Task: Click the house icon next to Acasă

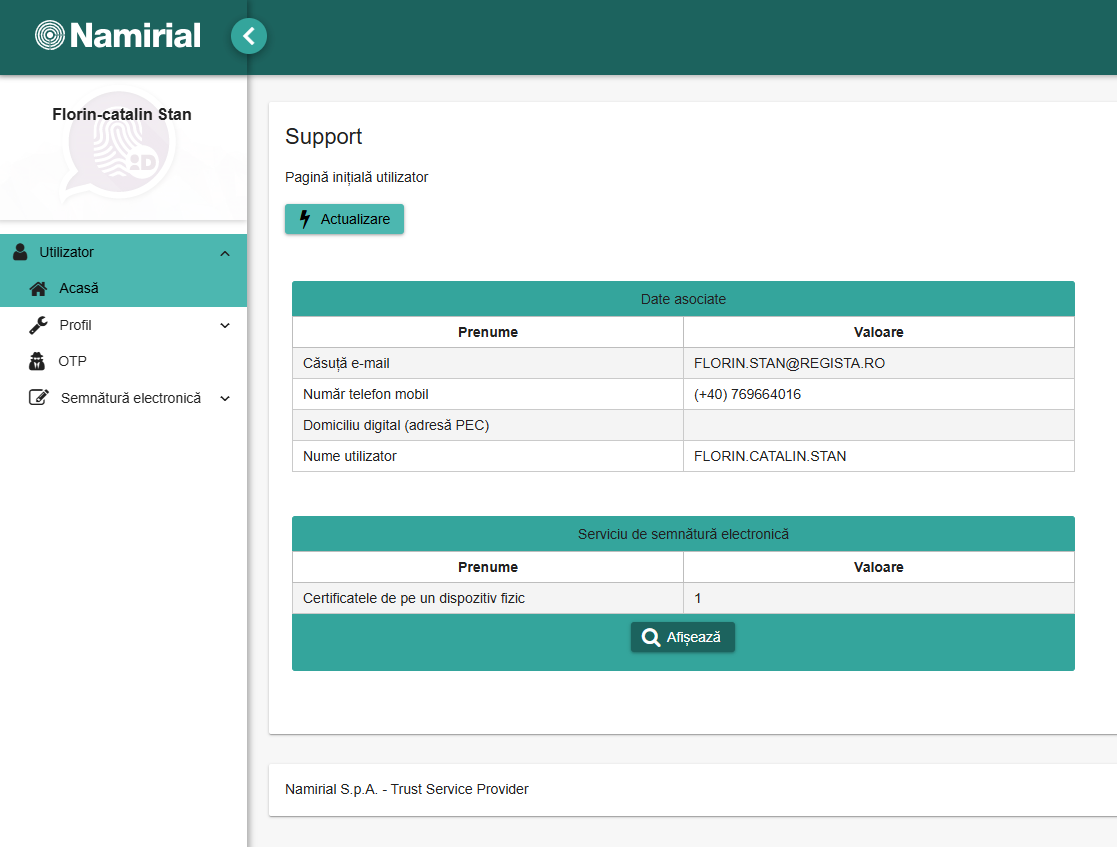Action: point(38,289)
